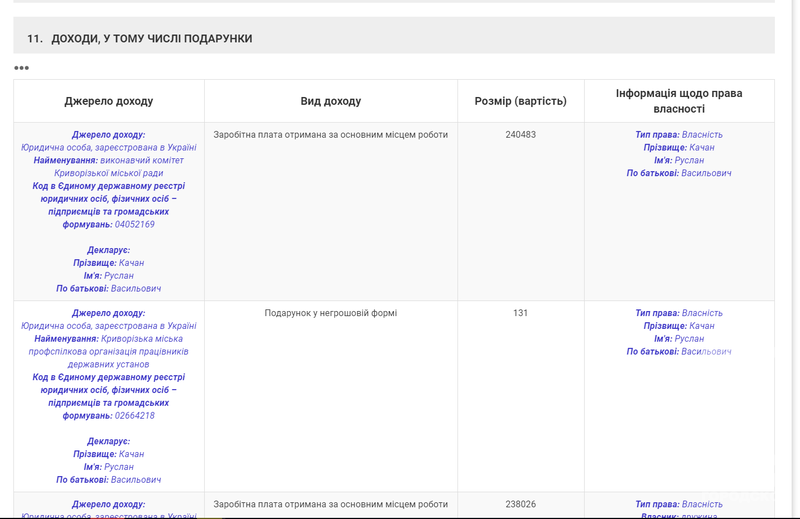
Task: Click the registry code 02664218
Action: [134, 415]
